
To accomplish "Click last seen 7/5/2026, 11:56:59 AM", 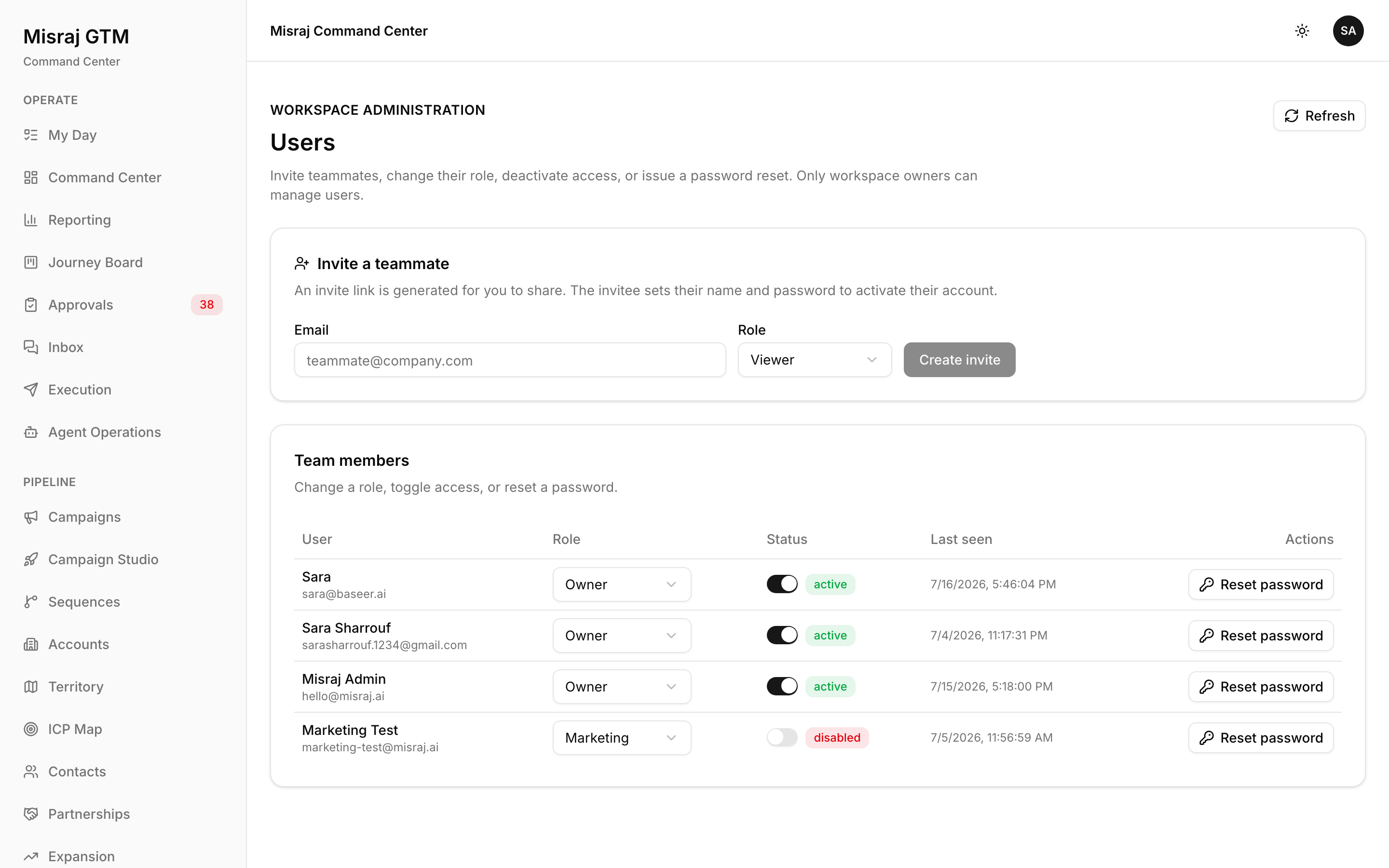I will (x=991, y=738).
